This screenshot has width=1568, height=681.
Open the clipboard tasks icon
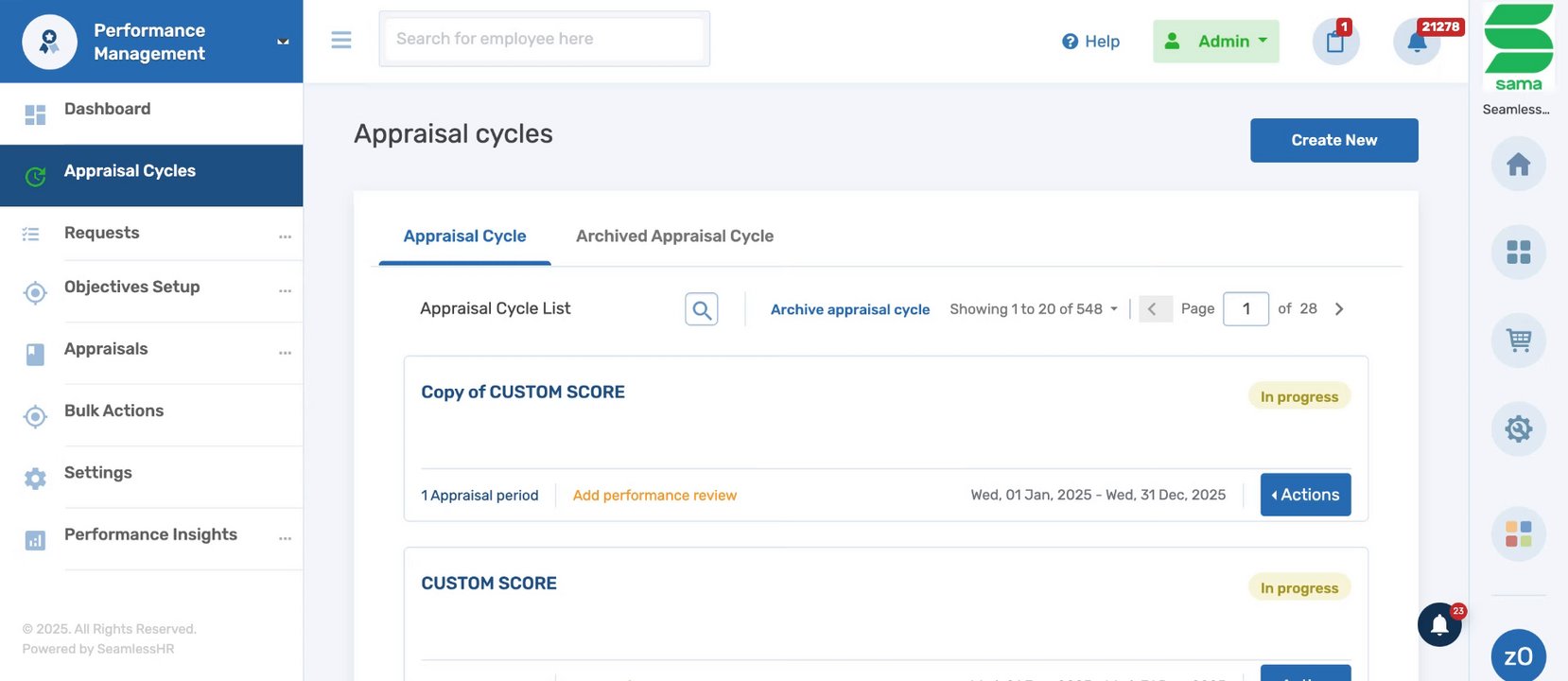click(1335, 42)
